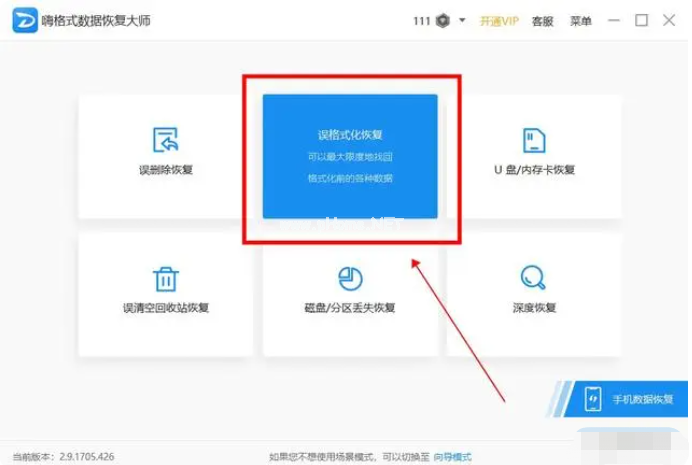Open the 客服 support menu item

542,20
